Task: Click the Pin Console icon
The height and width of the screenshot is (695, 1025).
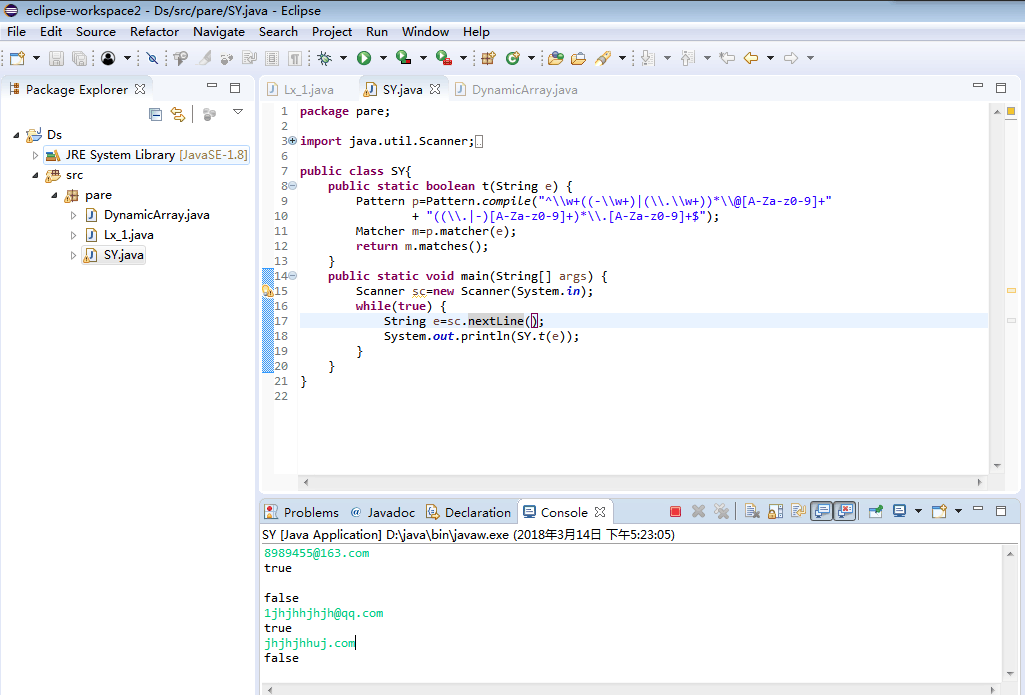Action: [x=875, y=511]
